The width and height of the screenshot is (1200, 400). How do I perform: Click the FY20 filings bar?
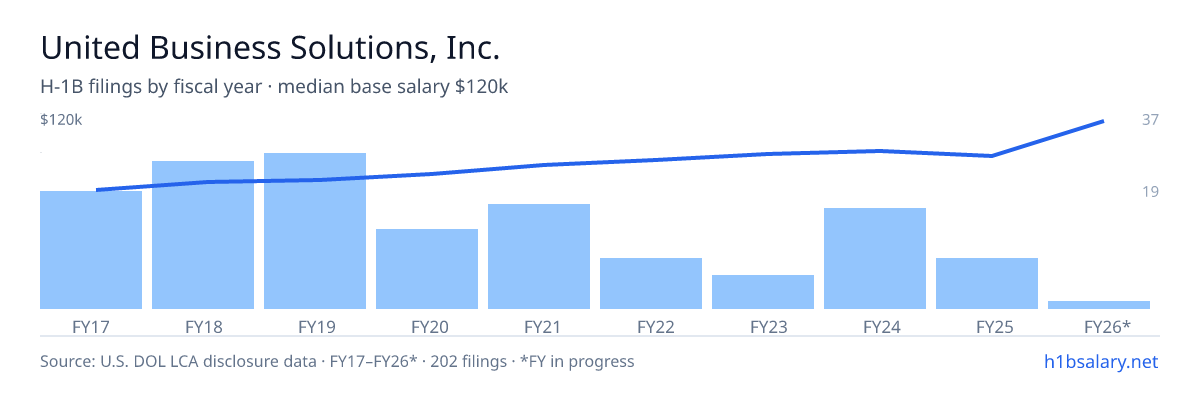(427, 269)
